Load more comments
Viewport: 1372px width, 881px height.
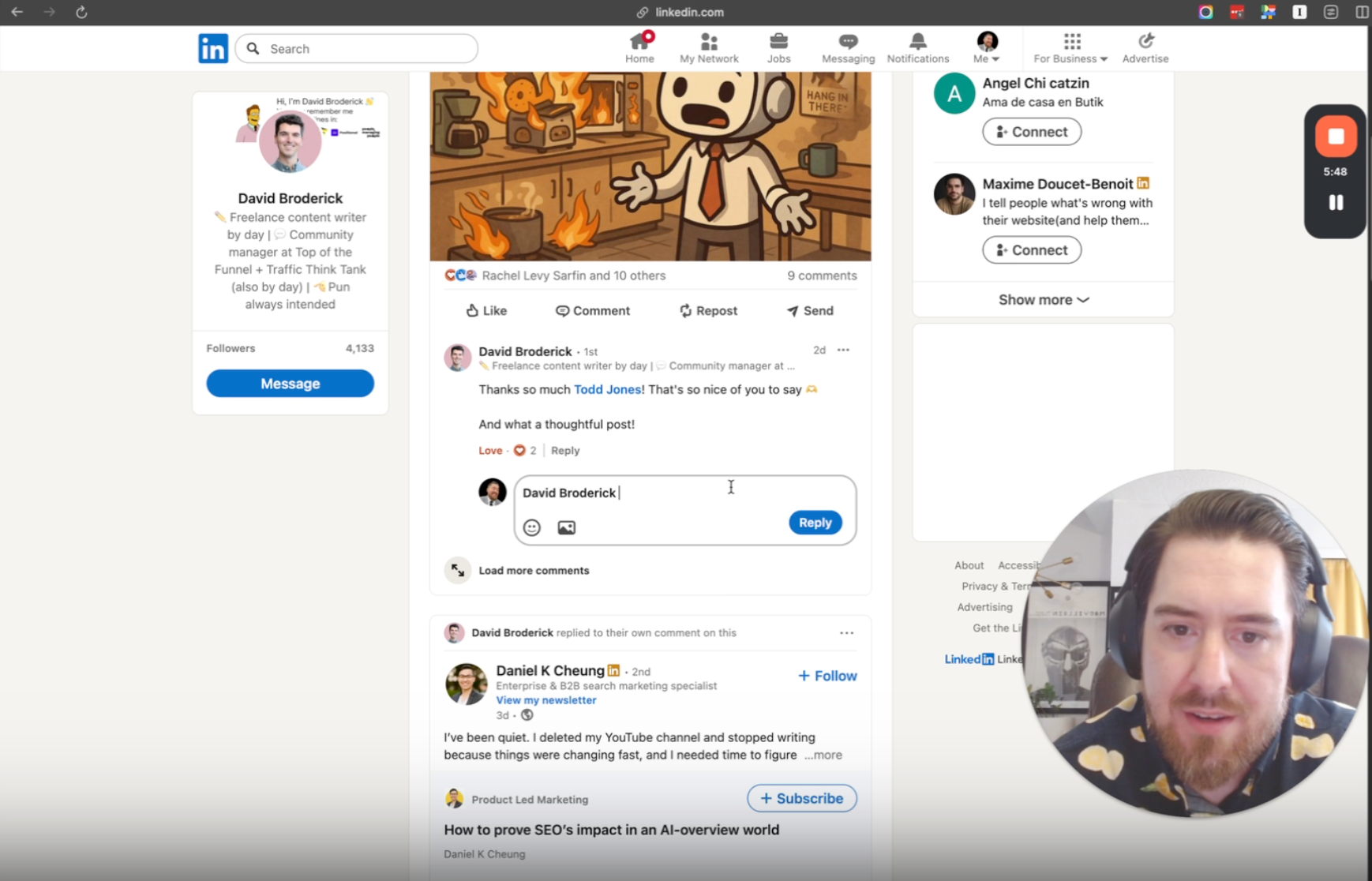534,571
